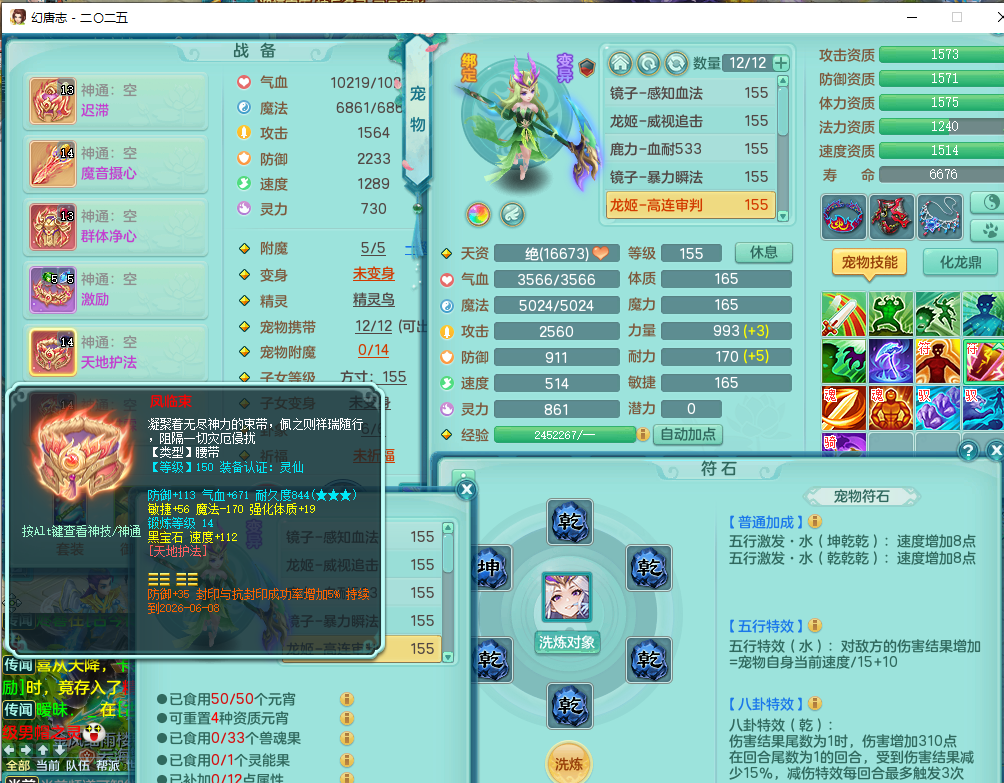Close the 符石 panel
The width and height of the screenshot is (1004, 783).
(996, 451)
